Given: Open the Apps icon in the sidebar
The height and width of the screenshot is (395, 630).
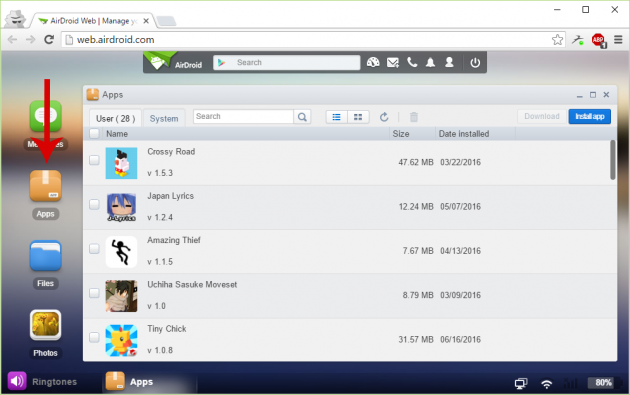Looking at the screenshot, I should click(x=45, y=186).
